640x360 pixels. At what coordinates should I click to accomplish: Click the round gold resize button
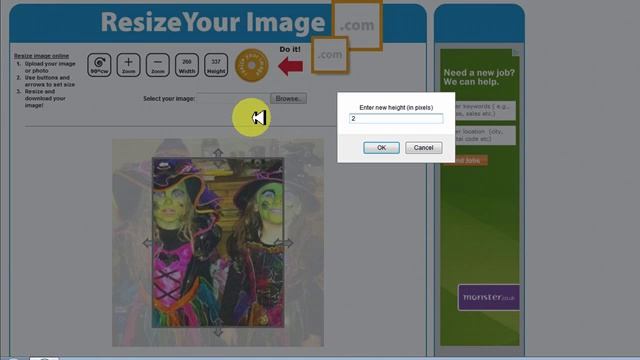pyautogui.click(x=252, y=65)
